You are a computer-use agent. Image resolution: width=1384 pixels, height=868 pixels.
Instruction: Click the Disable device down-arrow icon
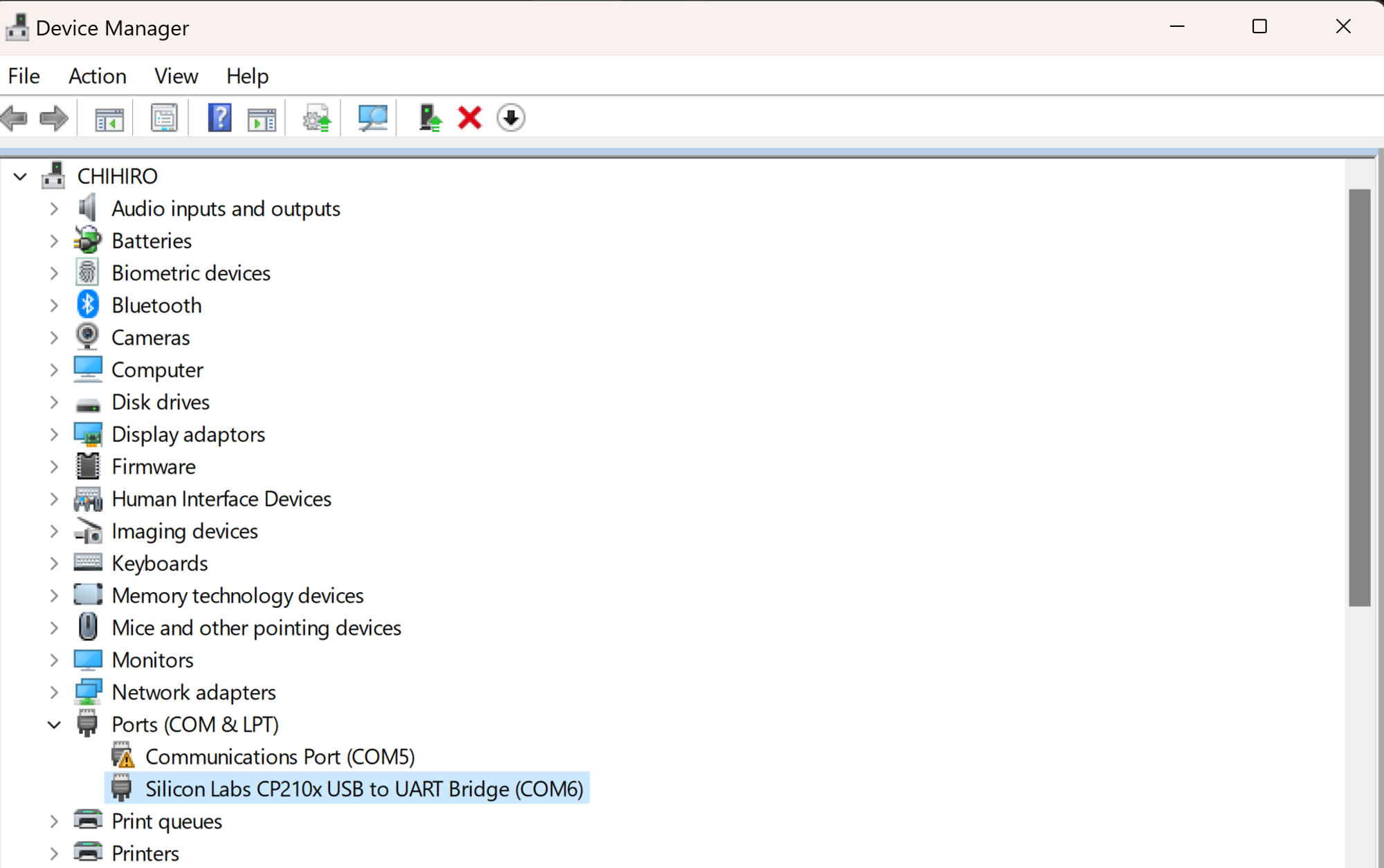(x=511, y=118)
